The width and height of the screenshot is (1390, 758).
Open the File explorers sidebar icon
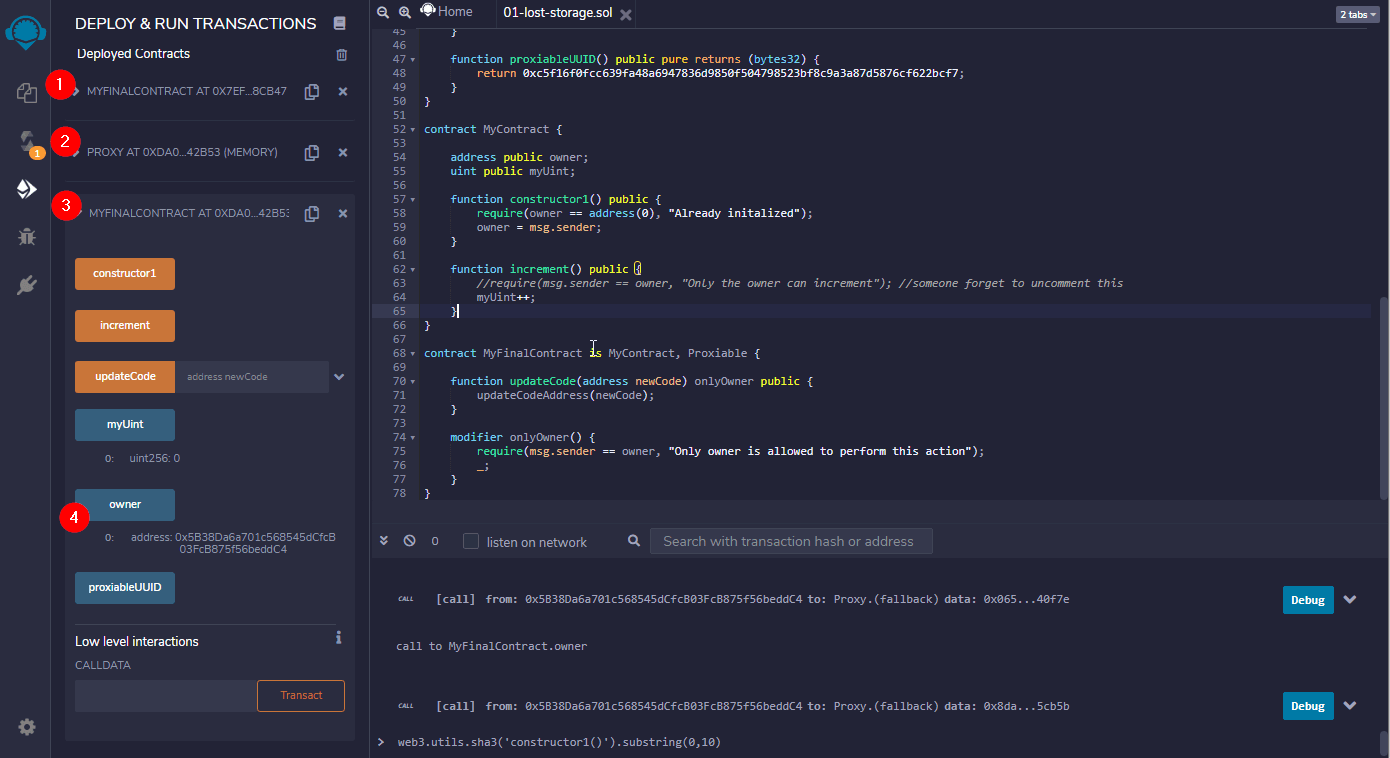tap(27, 93)
